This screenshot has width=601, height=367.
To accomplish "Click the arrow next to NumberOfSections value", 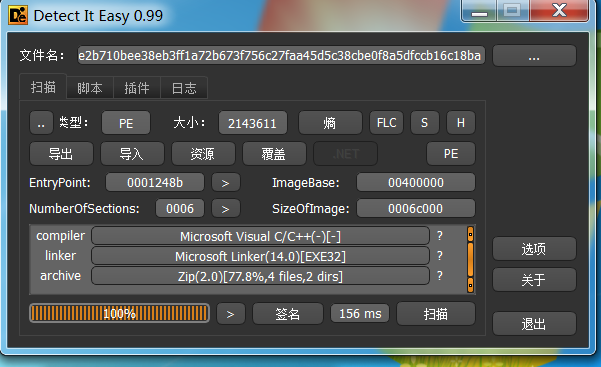I will point(226,209).
